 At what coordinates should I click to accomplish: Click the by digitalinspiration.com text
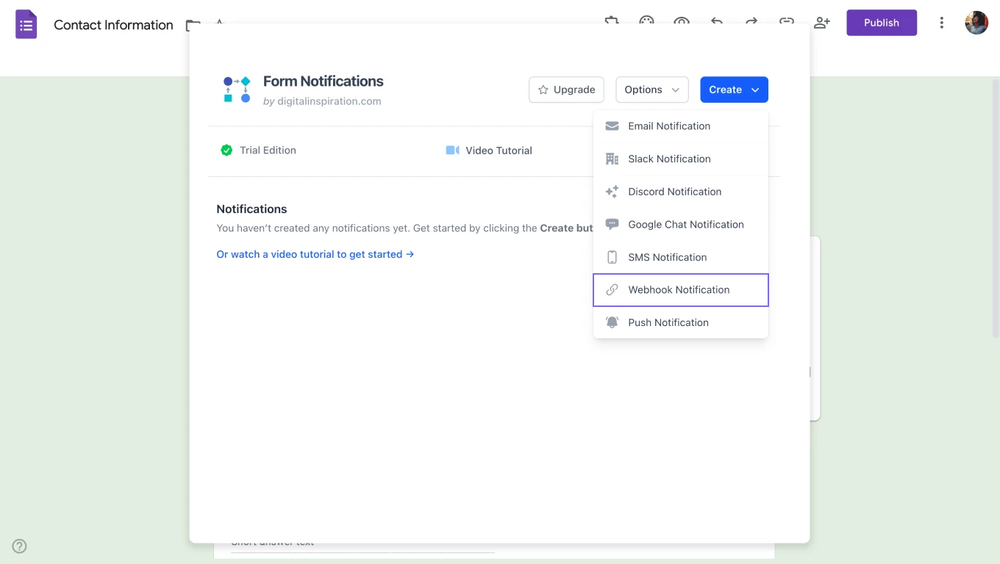322,101
